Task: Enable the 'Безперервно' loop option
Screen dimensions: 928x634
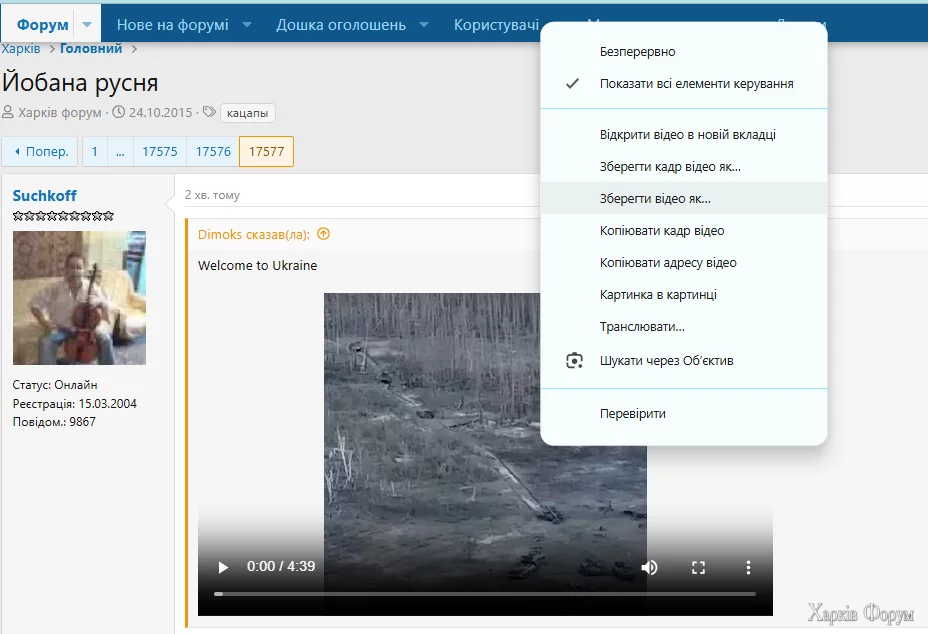Action: pyautogui.click(x=637, y=51)
